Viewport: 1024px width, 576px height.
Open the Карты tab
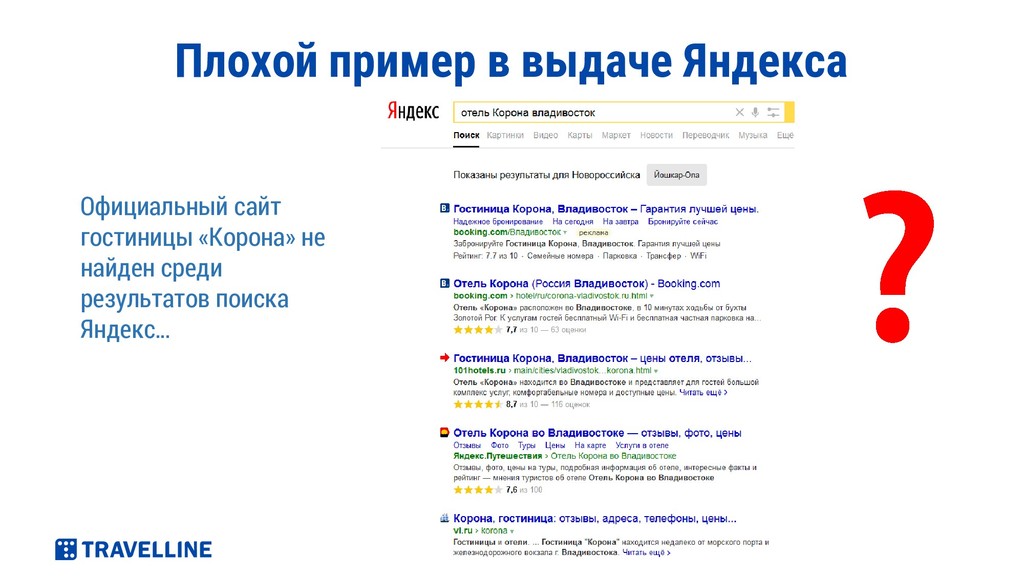click(579, 135)
